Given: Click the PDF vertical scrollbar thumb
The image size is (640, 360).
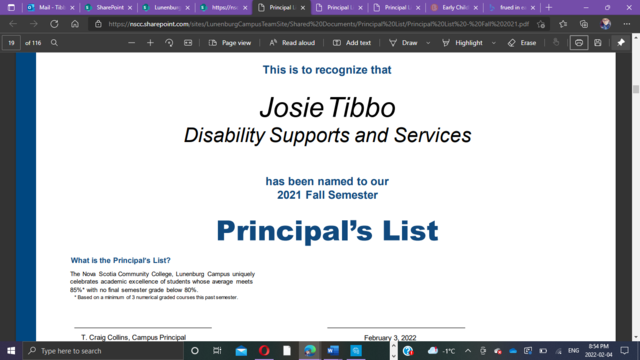Looking at the screenshot, I should [x=636, y=89].
